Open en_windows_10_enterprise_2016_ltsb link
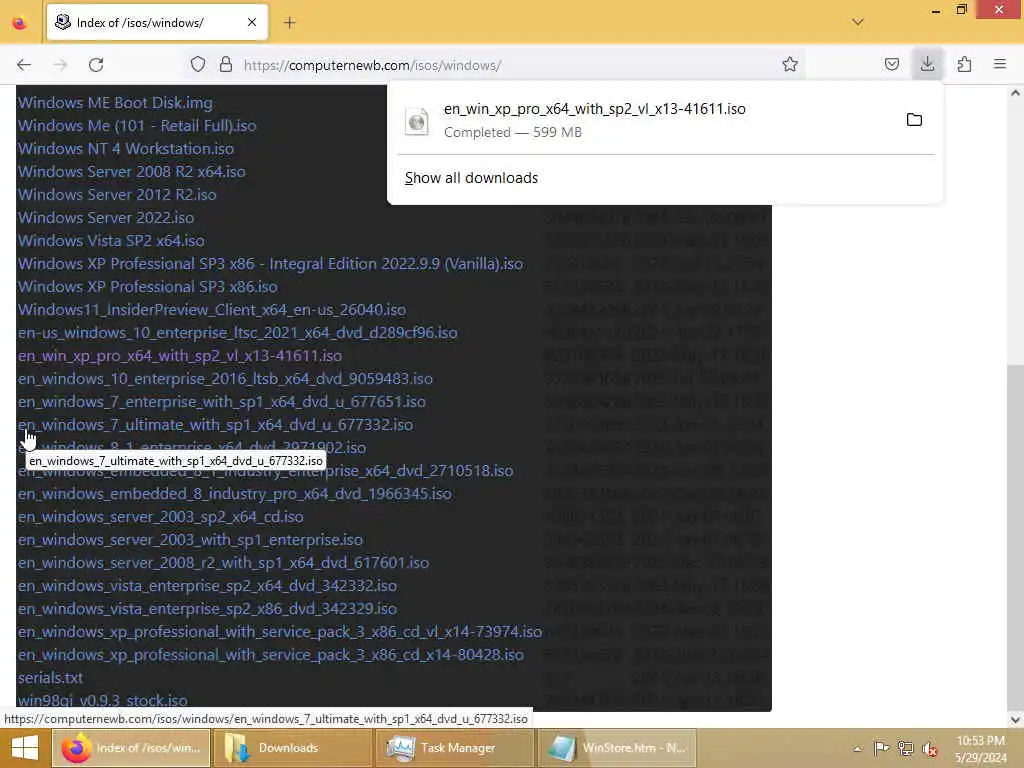Viewport: 1024px width, 768px height. pos(225,379)
